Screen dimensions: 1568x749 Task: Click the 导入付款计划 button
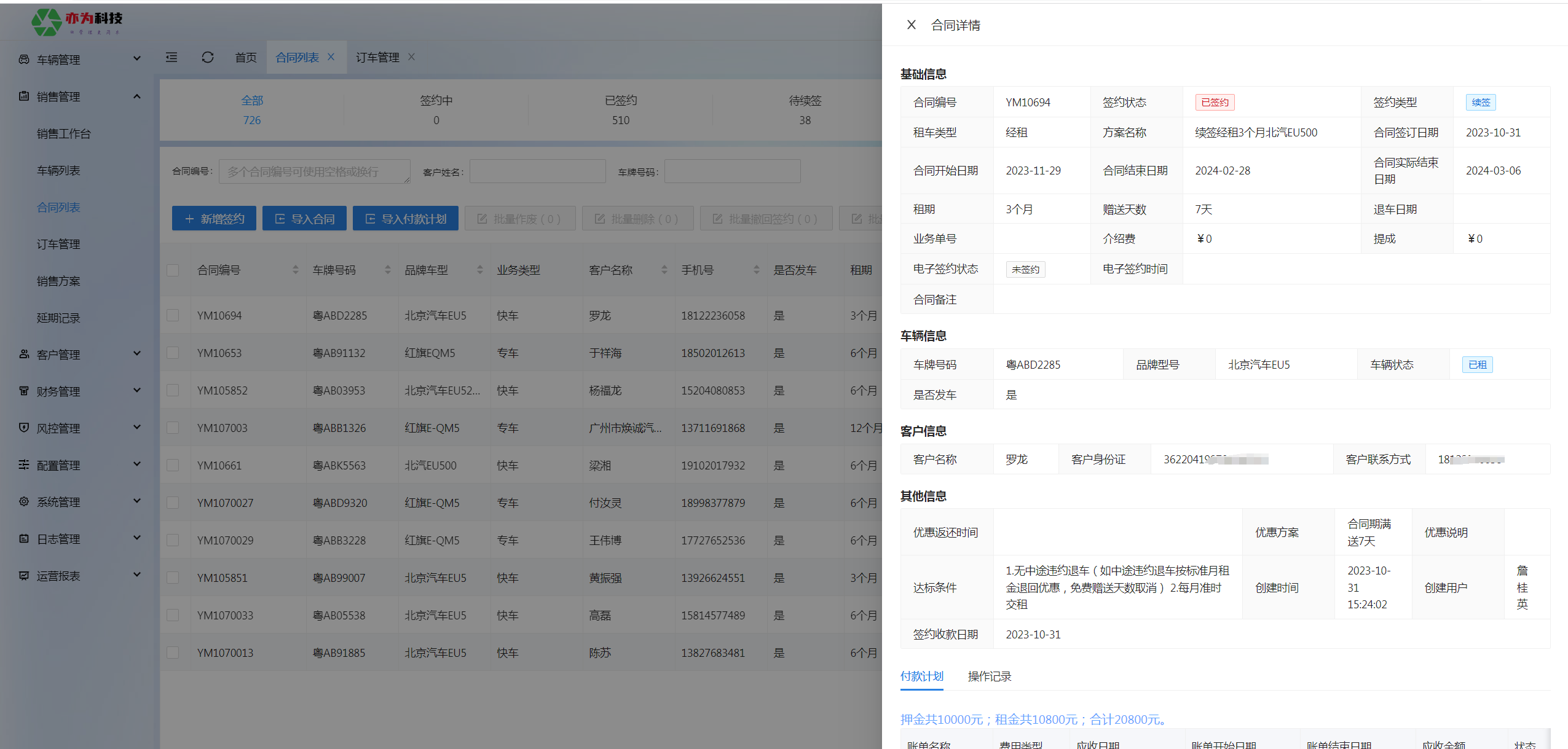(x=405, y=219)
